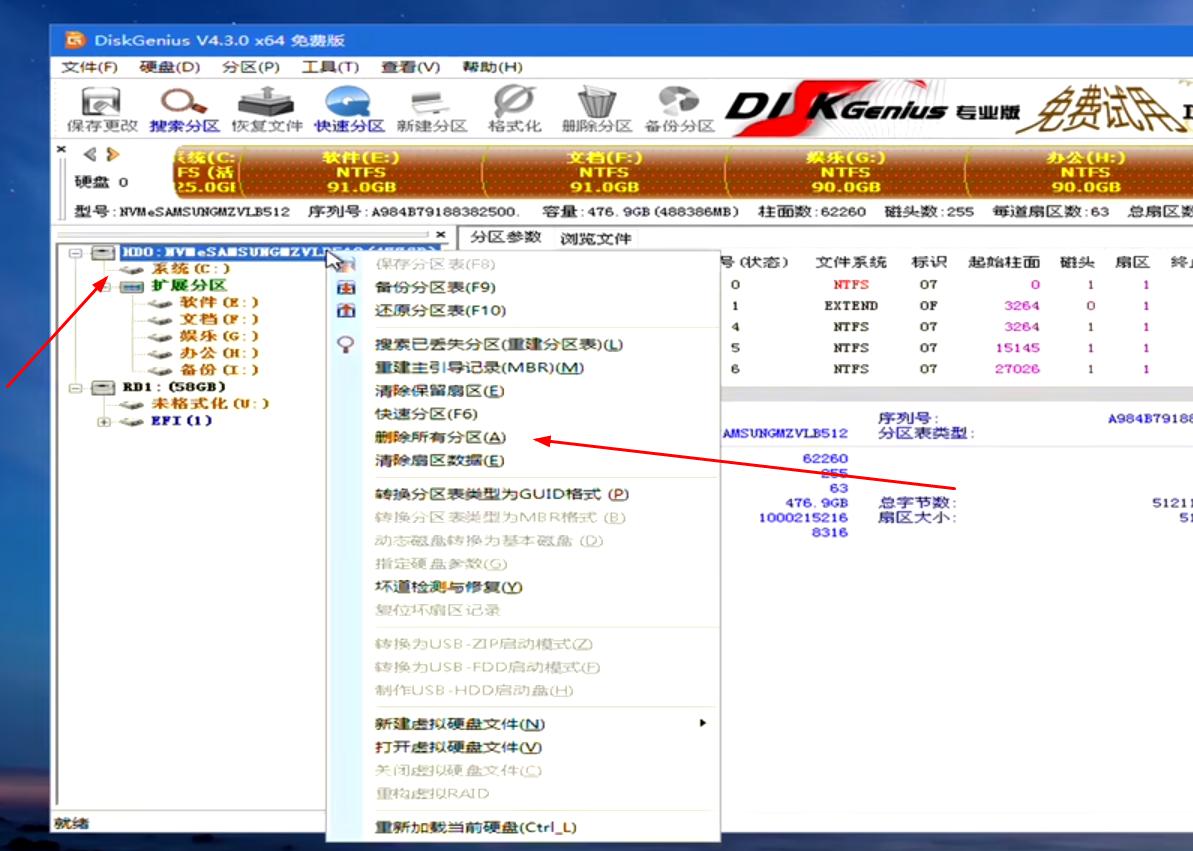Collapse the HD0 disk tree node
The height and width of the screenshot is (851, 1193).
pyautogui.click(x=76, y=253)
